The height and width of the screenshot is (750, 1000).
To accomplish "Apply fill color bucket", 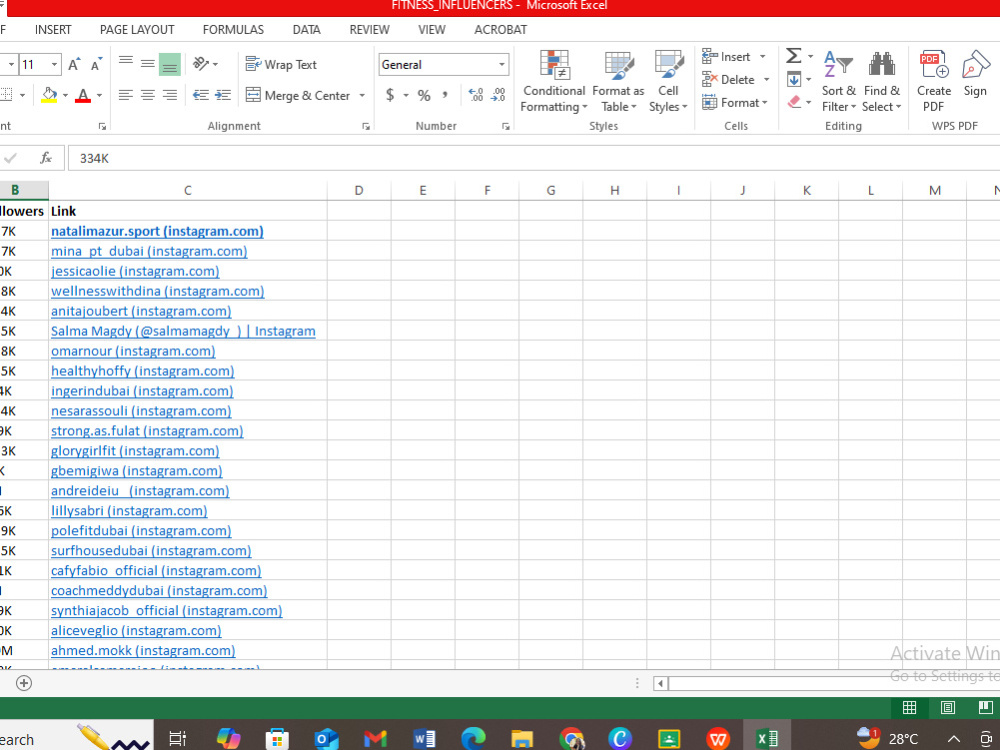I will pyautogui.click(x=49, y=96).
